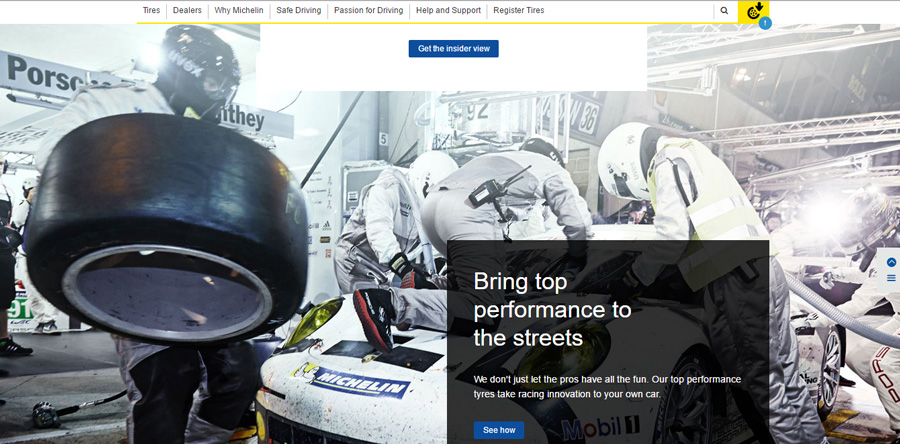Click the Bring top performance headline

click(552, 309)
